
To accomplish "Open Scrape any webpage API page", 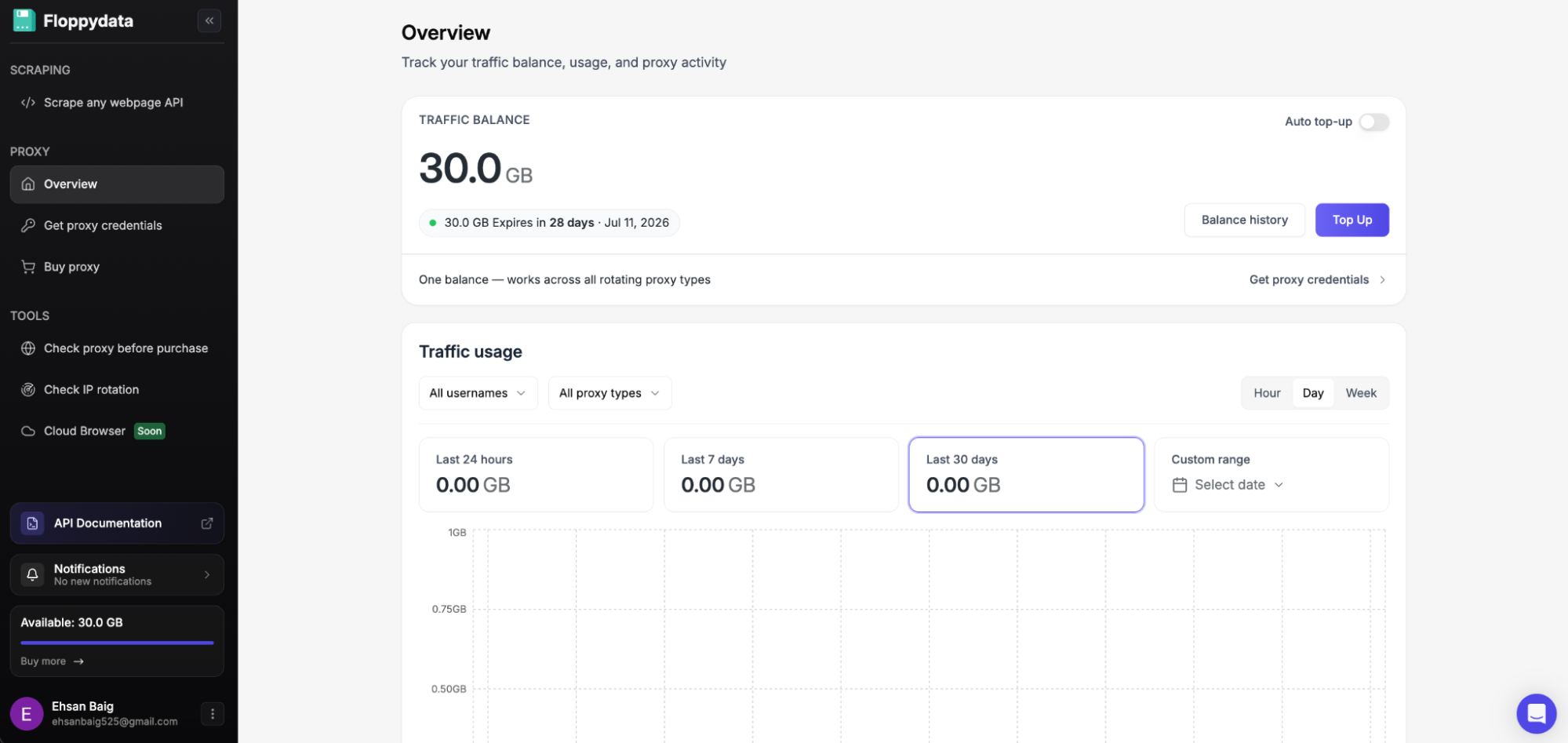I will 117,103.
